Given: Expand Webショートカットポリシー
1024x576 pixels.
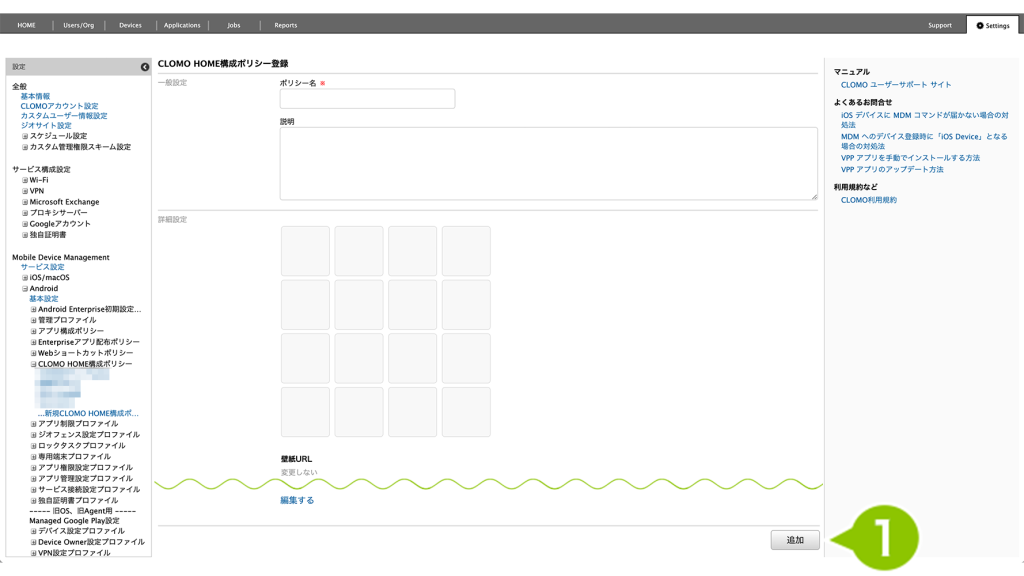Looking at the screenshot, I should coord(33,353).
